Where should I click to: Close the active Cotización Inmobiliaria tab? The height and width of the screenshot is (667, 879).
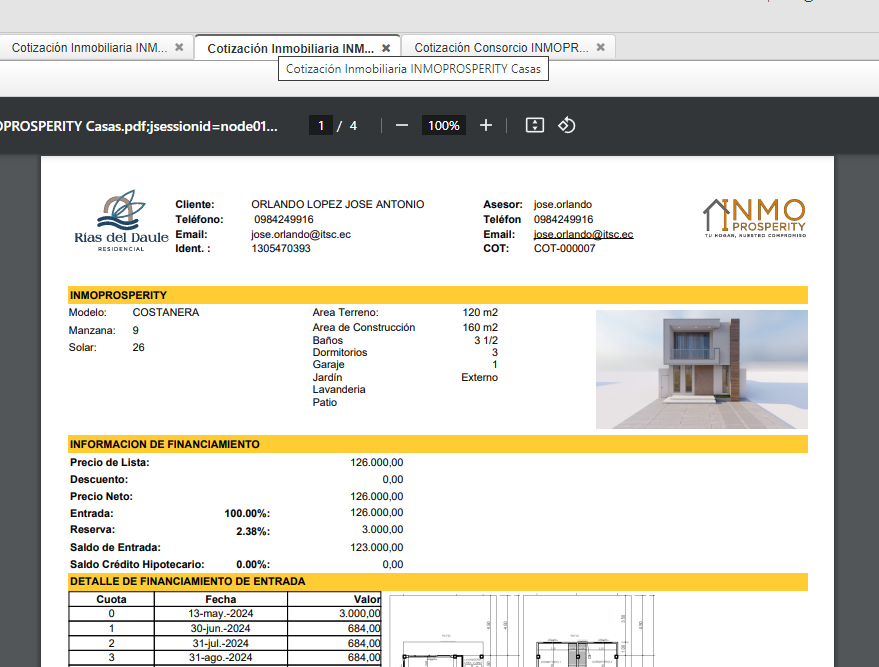pyautogui.click(x=386, y=48)
